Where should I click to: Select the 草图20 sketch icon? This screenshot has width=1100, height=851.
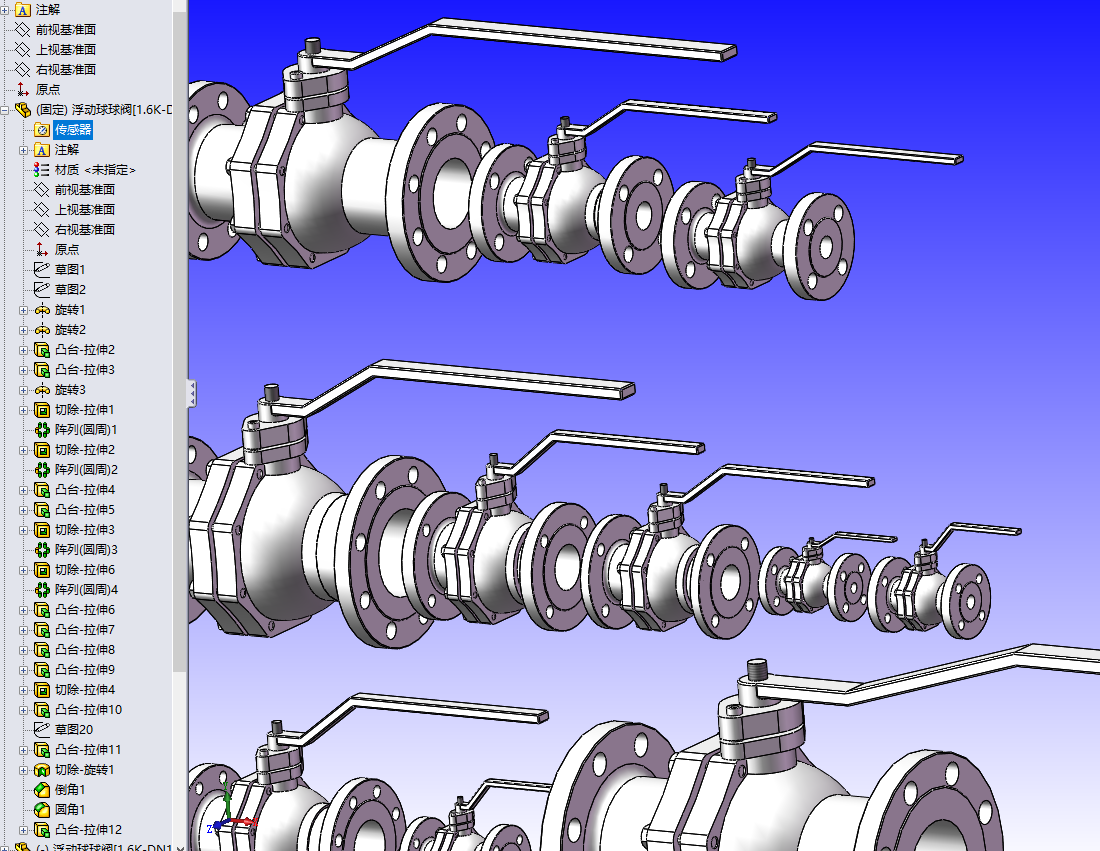click(x=42, y=730)
